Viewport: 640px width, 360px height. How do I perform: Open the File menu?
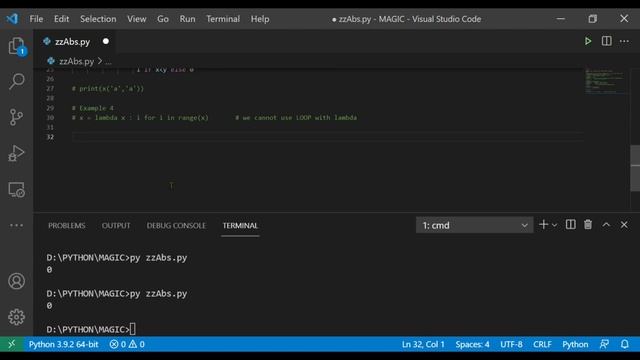coord(36,19)
